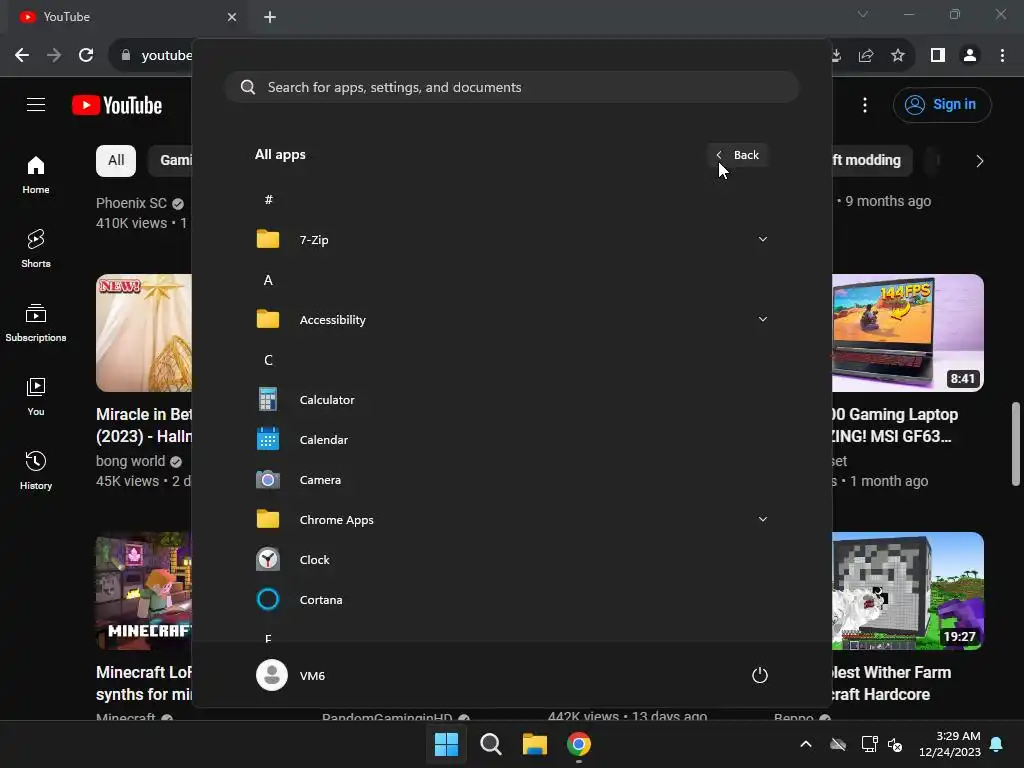Expand the Chrome Apps folder chevron
The image size is (1024, 768).
pyautogui.click(x=762, y=519)
